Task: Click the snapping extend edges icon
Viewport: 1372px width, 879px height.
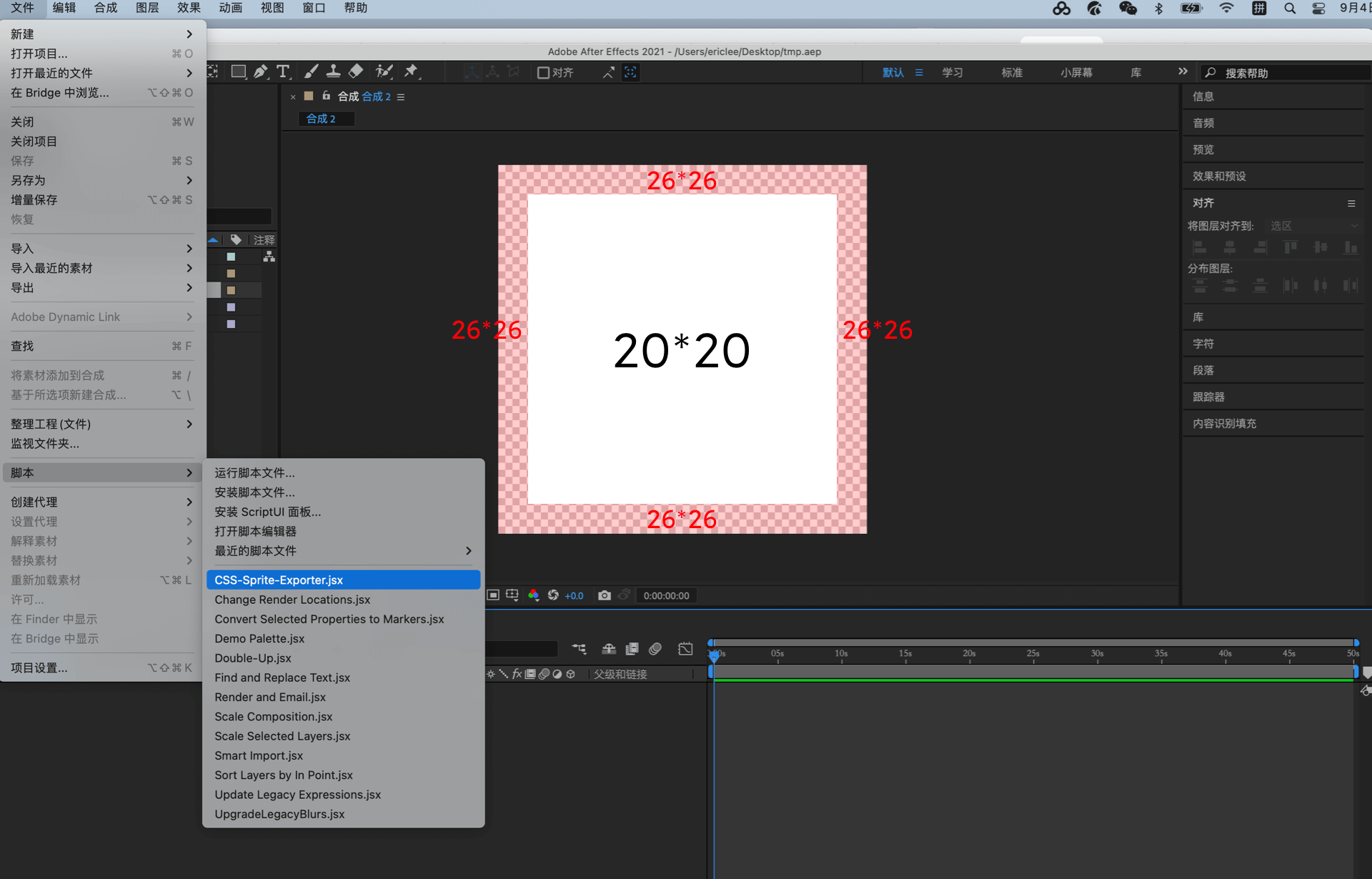Action: tap(608, 72)
